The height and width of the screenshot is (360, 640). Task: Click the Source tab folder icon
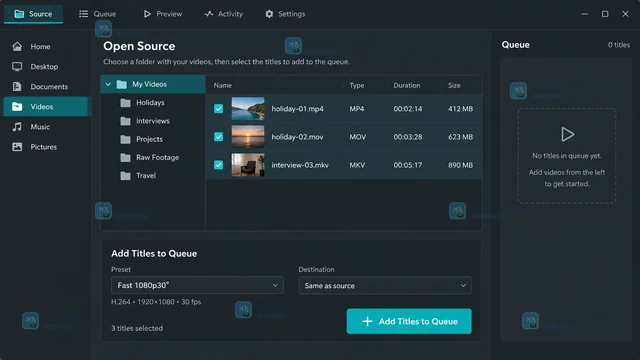pos(19,14)
